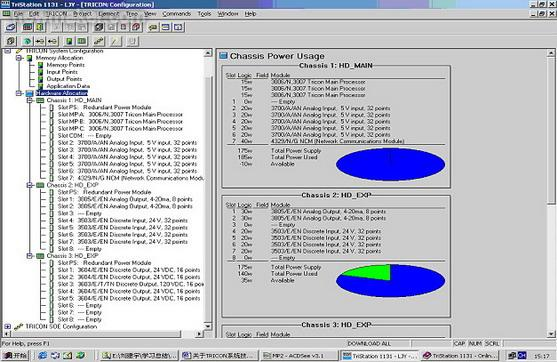Open the MP2 - ACDSee taskbar button

coord(299,356)
